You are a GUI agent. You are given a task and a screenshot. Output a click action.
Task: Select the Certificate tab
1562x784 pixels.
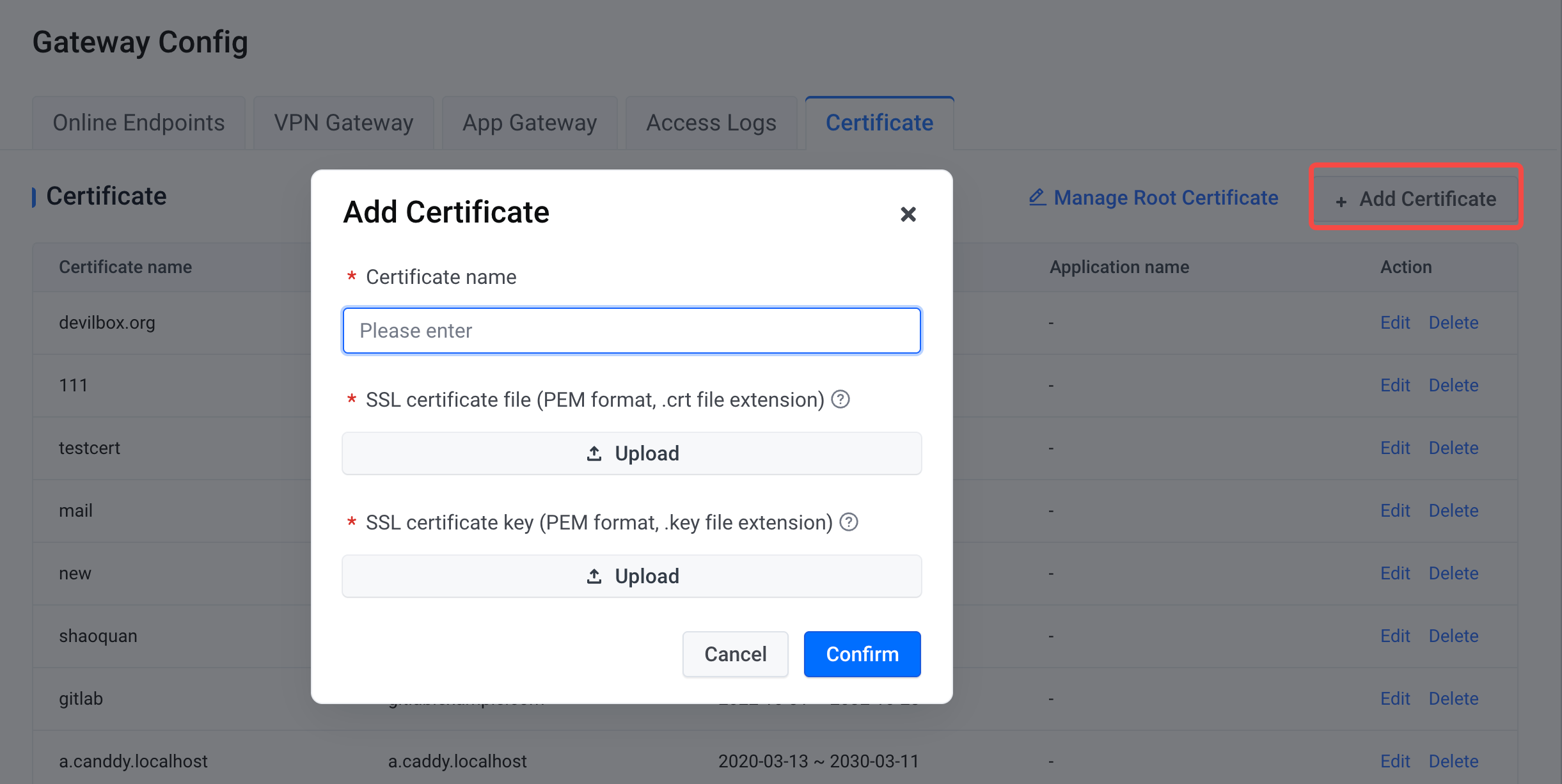coord(879,123)
